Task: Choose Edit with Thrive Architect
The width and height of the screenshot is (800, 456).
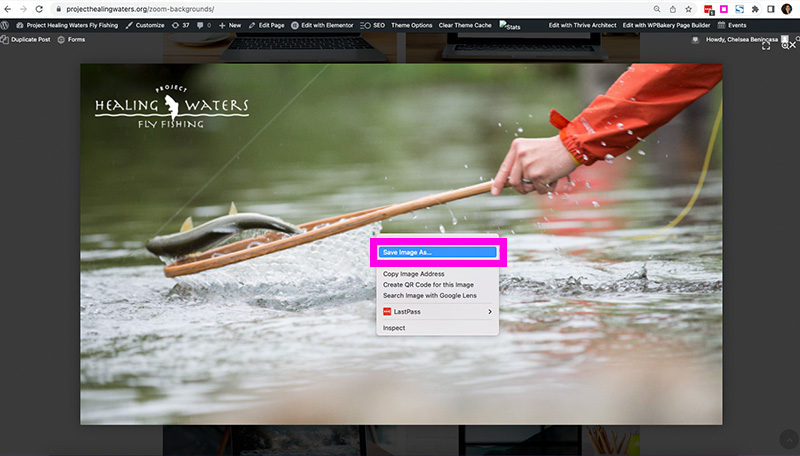Action: click(x=582, y=25)
